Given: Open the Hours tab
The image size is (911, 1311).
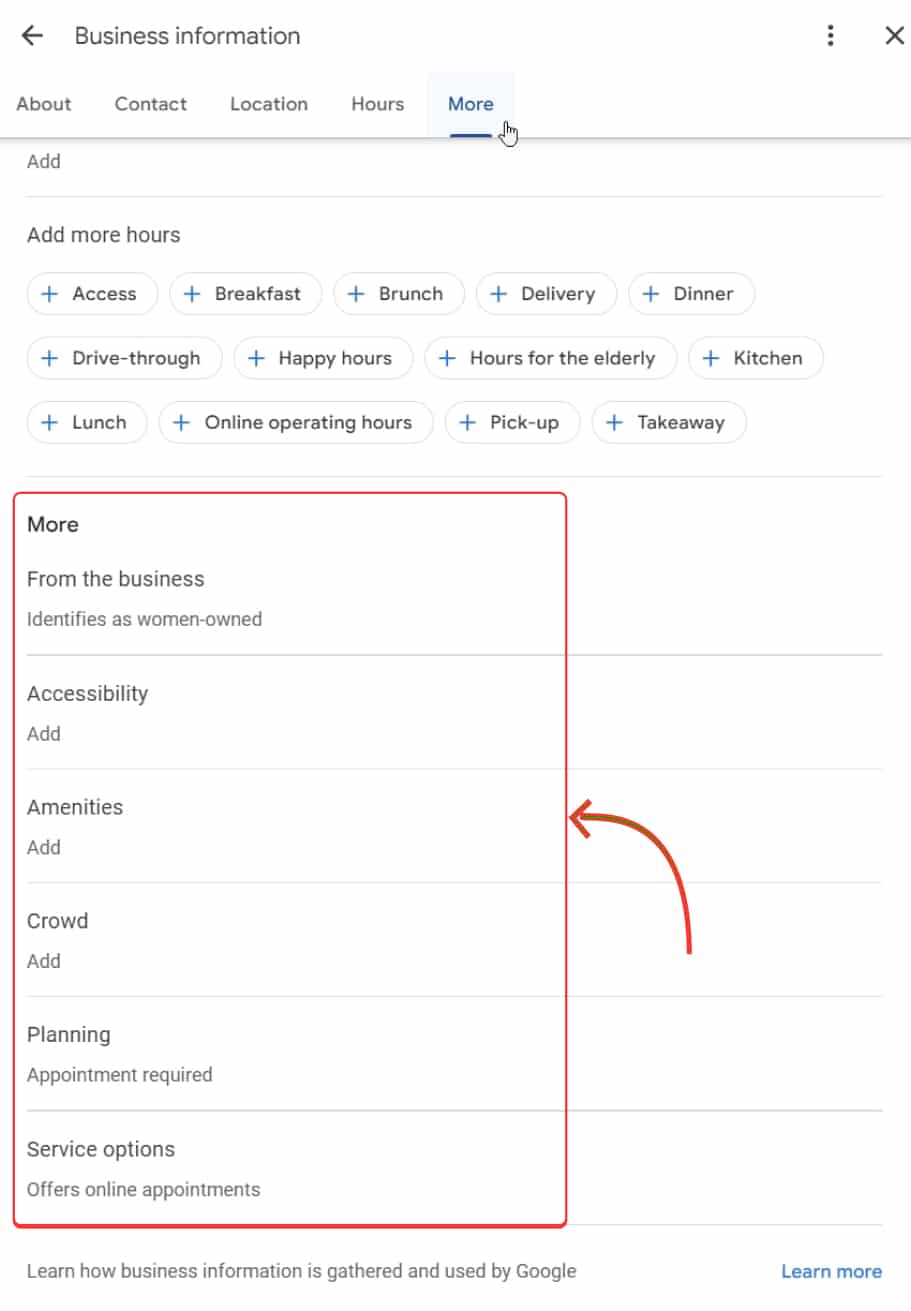Looking at the screenshot, I should point(377,103).
